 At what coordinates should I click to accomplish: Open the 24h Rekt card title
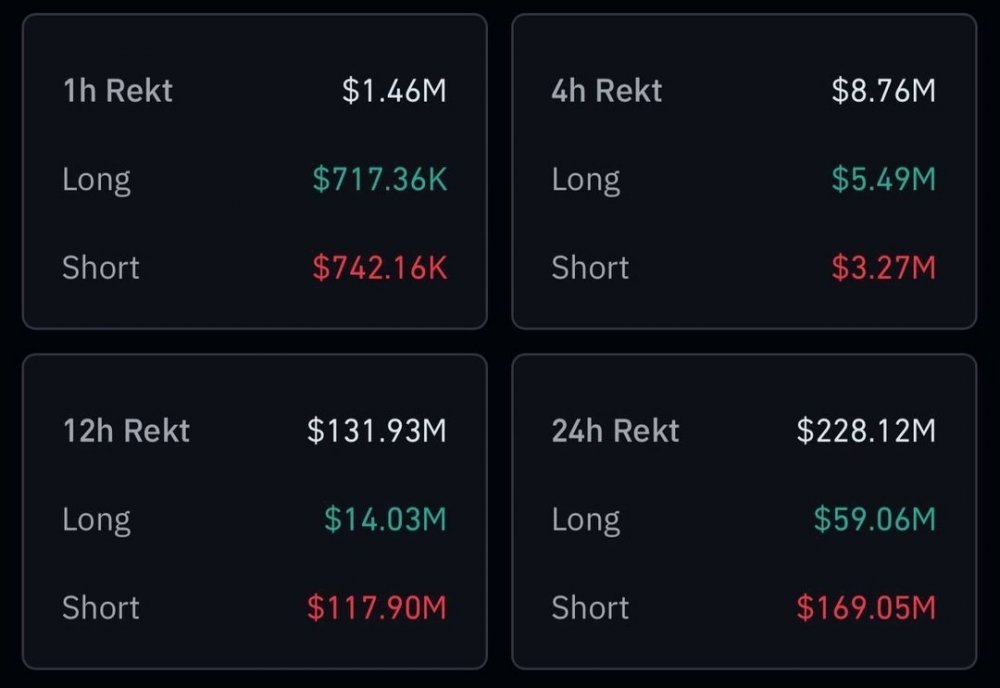(x=615, y=431)
